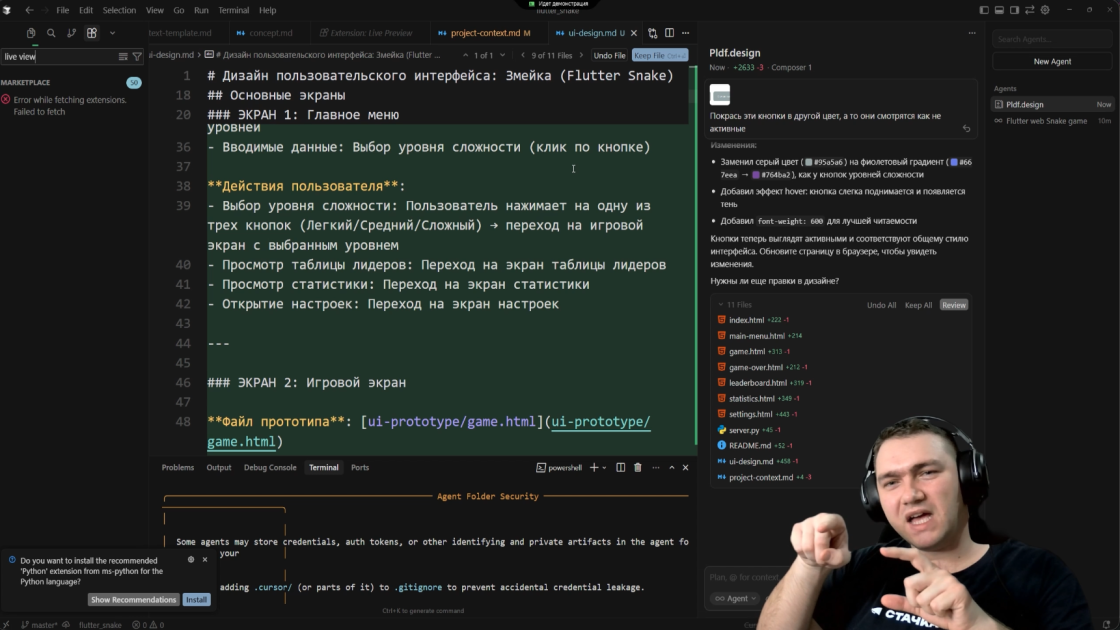This screenshot has width=1120, height=630.
Task: Maximize the panel with up chevron
Action: 671,467
